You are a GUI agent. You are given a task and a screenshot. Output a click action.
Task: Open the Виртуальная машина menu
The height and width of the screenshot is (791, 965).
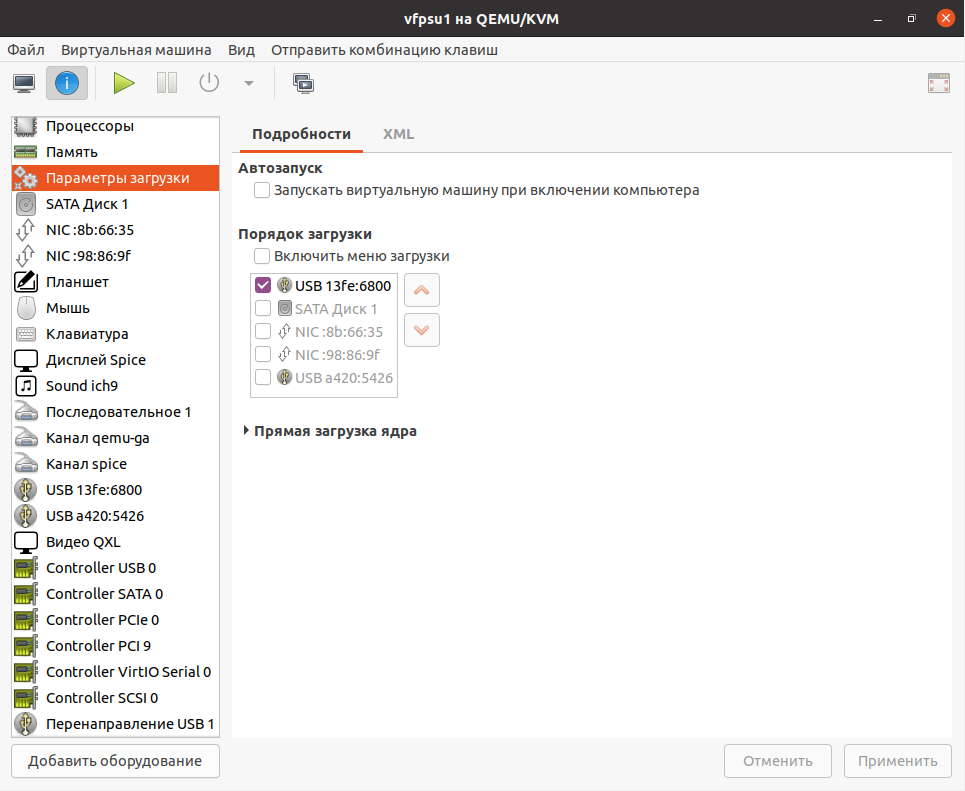[x=136, y=50]
